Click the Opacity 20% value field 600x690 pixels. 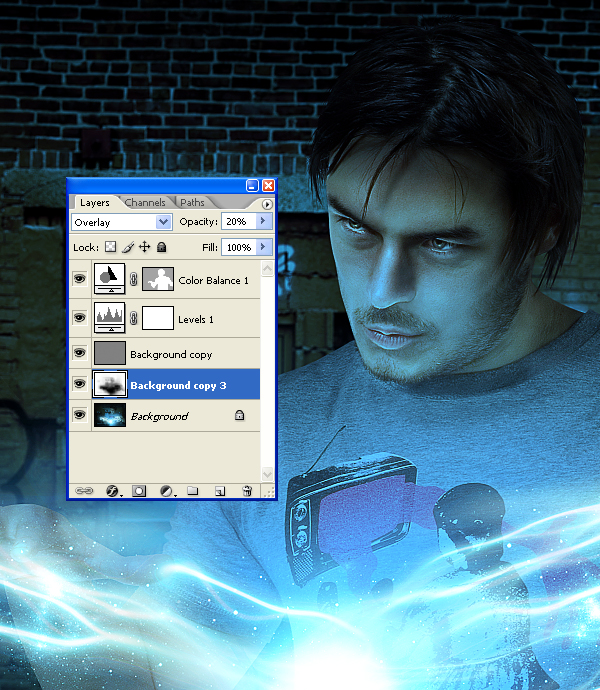[239, 221]
